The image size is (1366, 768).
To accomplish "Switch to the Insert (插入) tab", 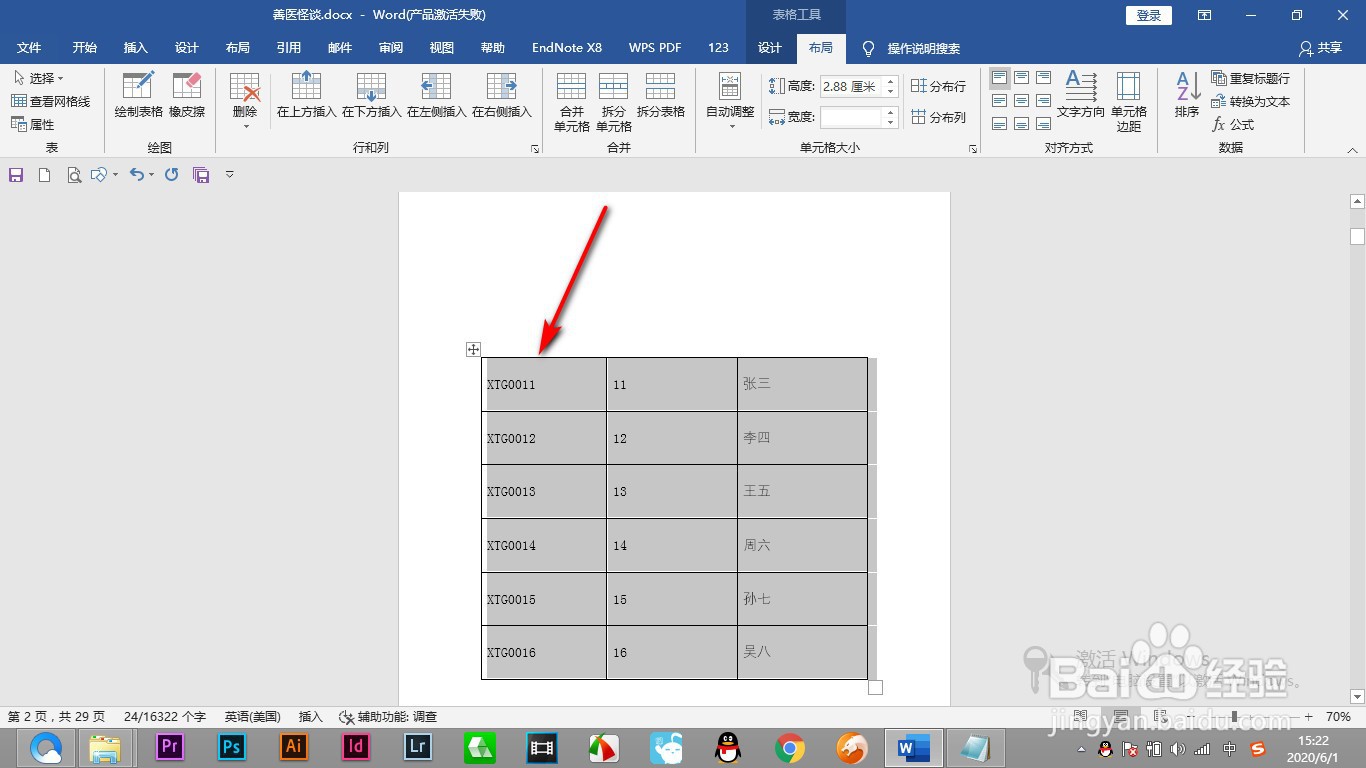I will coord(136,48).
